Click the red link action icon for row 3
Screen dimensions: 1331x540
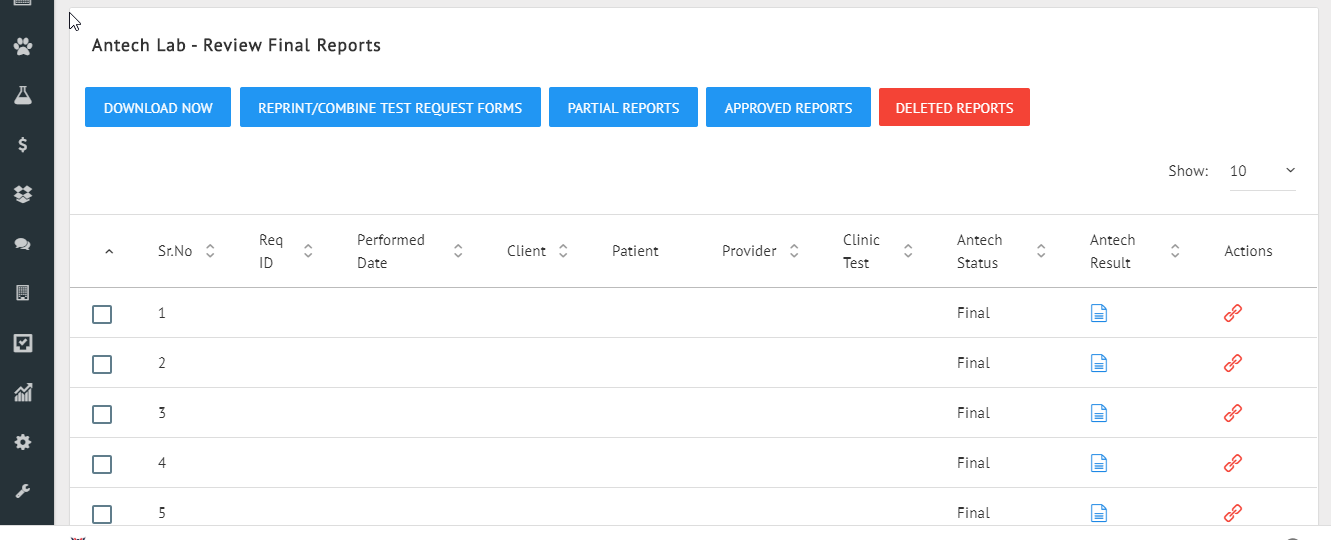(x=1233, y=413)
